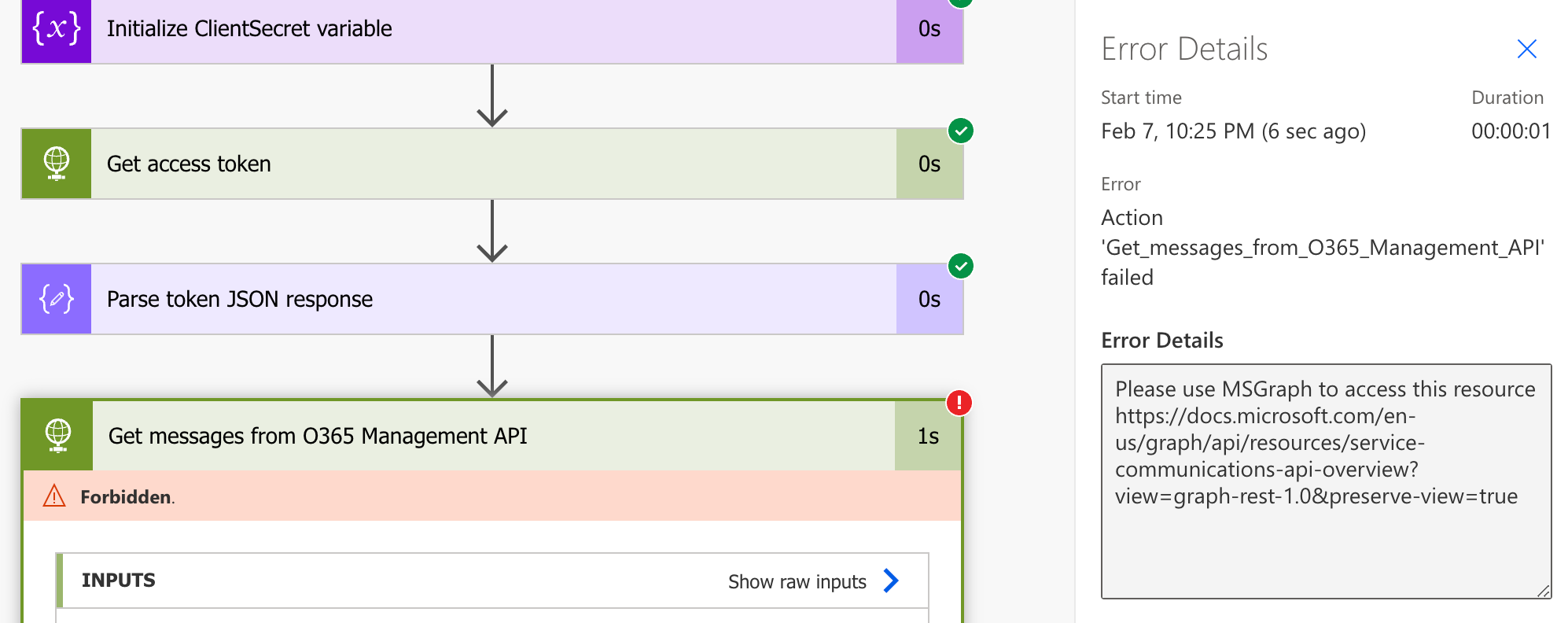
Task: Click the INPUTS section header
Action: coord(117,581)
